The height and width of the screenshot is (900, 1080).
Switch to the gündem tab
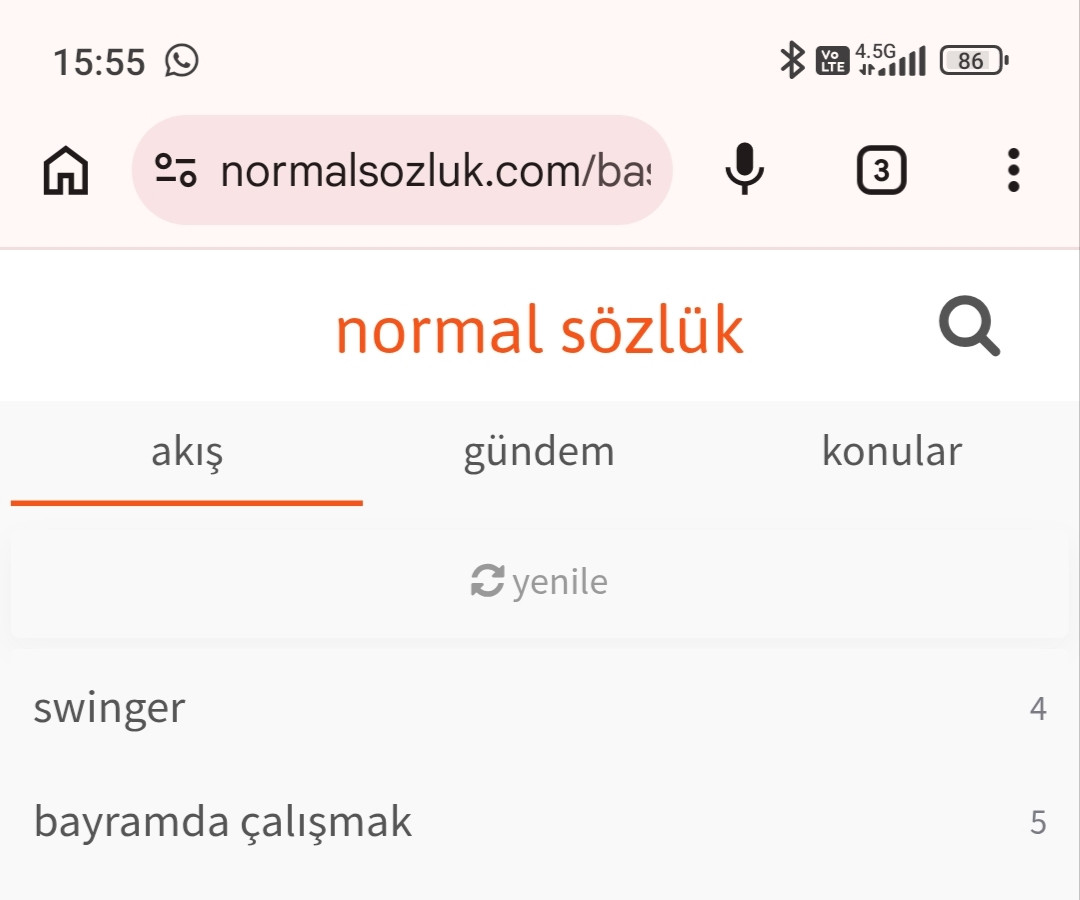[x=539, y=452]
